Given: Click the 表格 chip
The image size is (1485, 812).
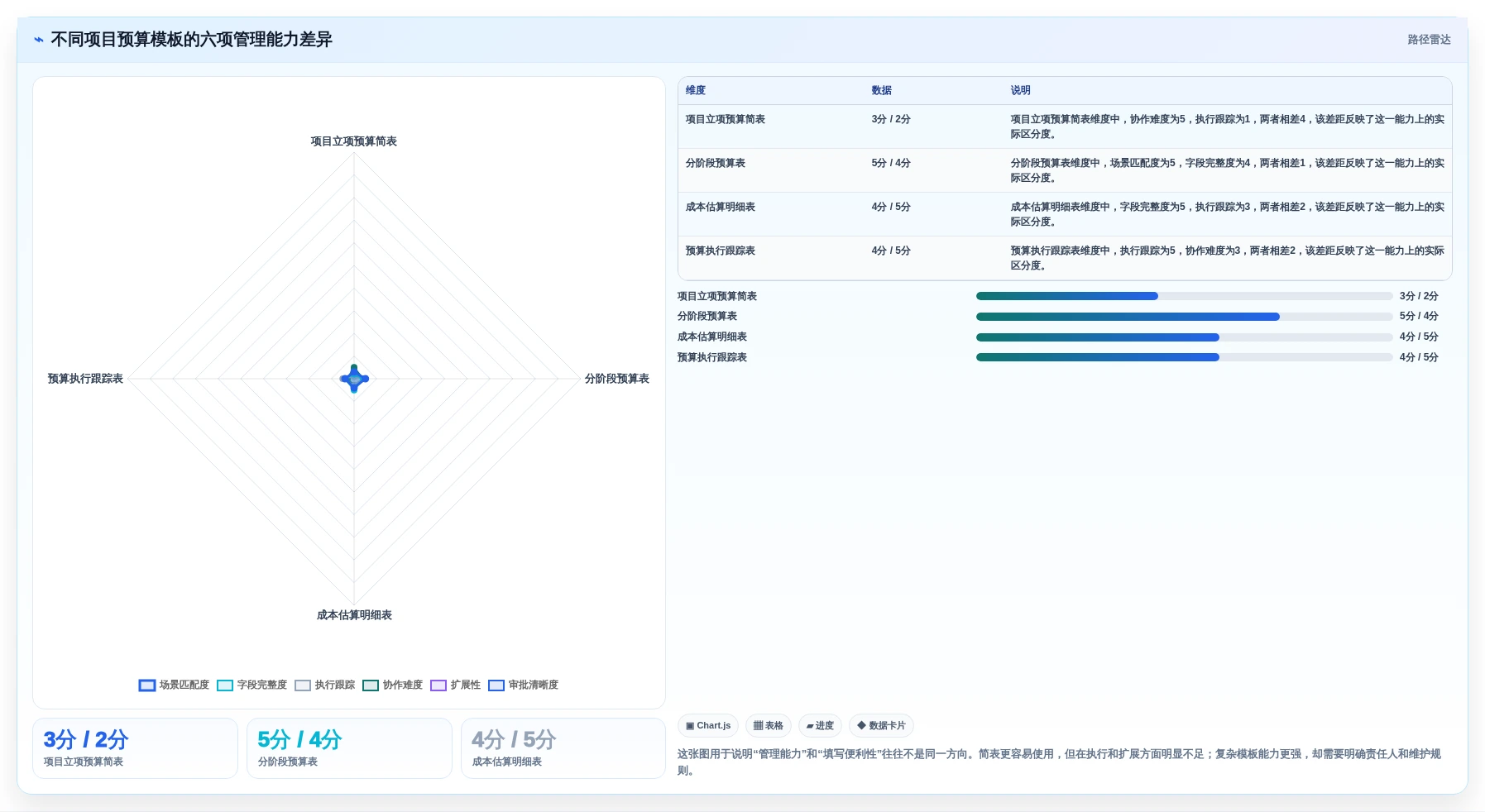Looking at the screenshot, I should tap(769, 726).
